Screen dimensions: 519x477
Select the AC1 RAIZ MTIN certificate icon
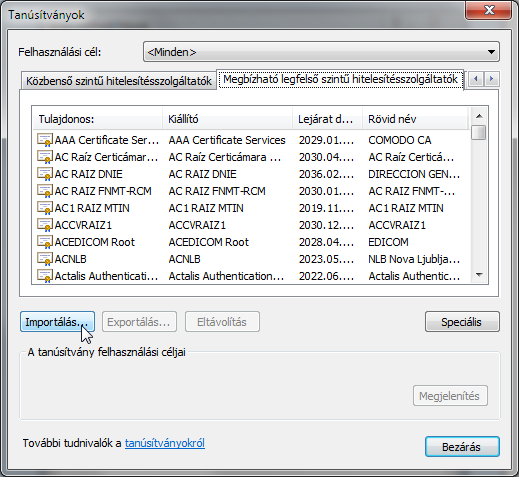45,208
